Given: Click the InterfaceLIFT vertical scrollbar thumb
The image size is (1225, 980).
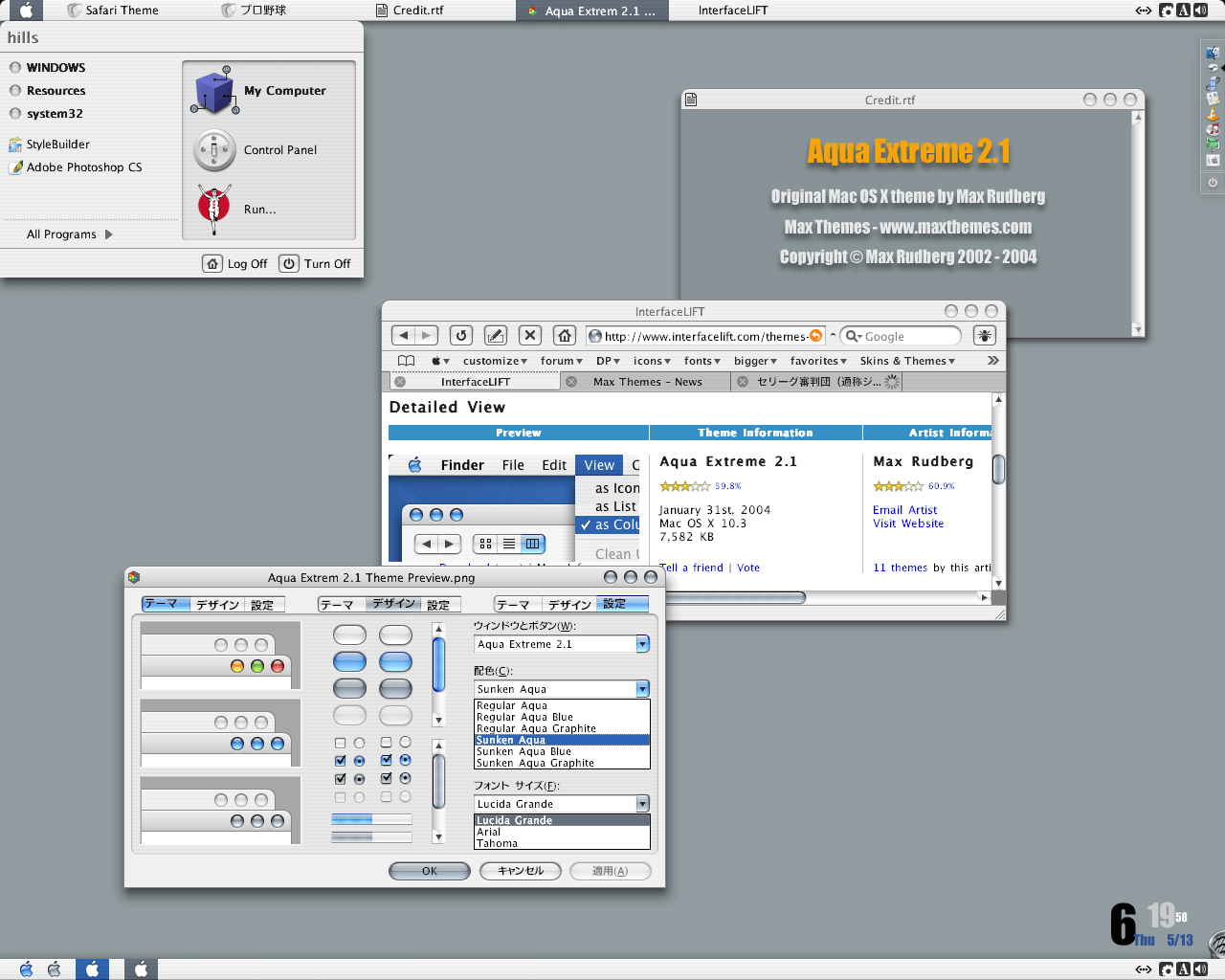Looking at the screenshot, I should [998, 469].
